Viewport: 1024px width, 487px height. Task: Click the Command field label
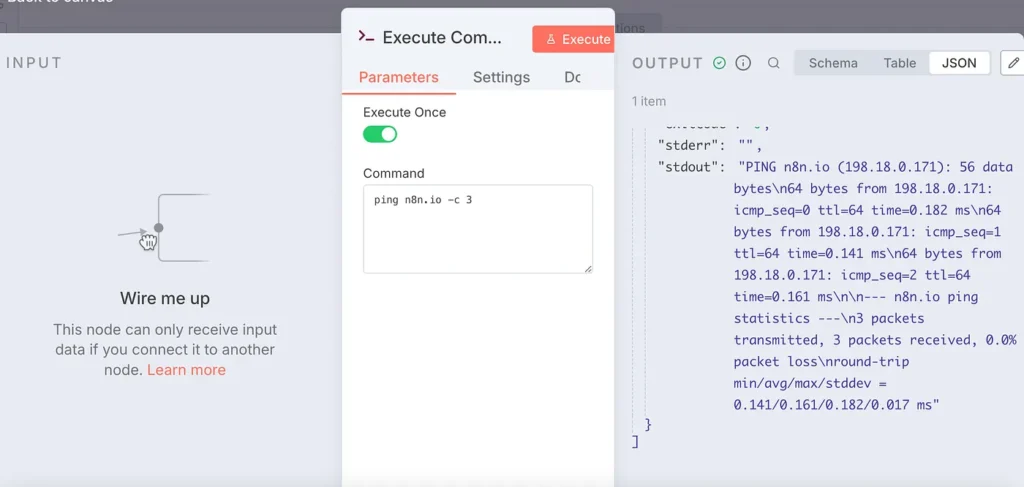393,174
